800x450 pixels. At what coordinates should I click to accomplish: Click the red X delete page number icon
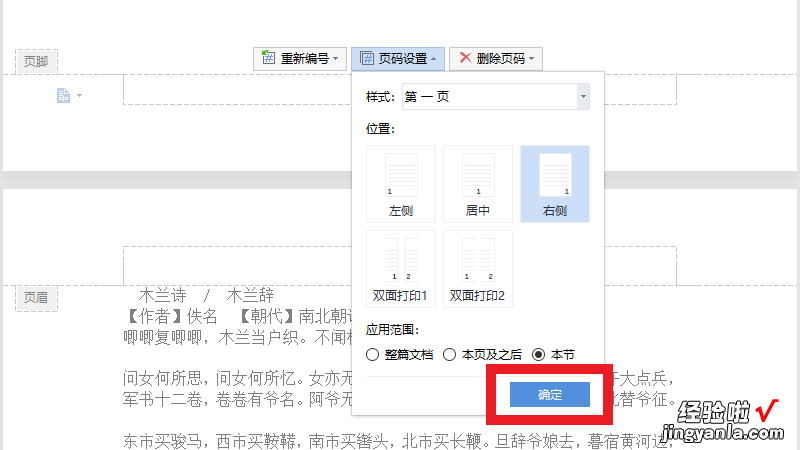coord(465,58)
